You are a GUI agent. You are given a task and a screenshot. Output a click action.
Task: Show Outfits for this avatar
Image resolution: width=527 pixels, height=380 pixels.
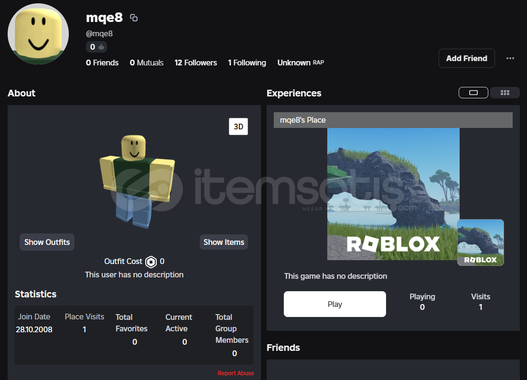(47, 242)
